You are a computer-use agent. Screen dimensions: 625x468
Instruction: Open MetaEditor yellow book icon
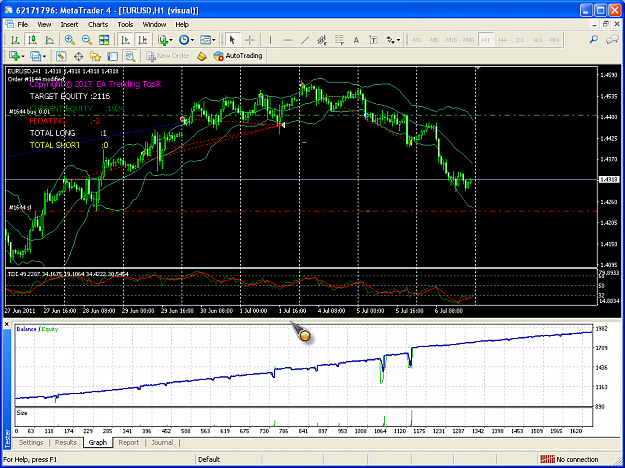click(202, 56)
